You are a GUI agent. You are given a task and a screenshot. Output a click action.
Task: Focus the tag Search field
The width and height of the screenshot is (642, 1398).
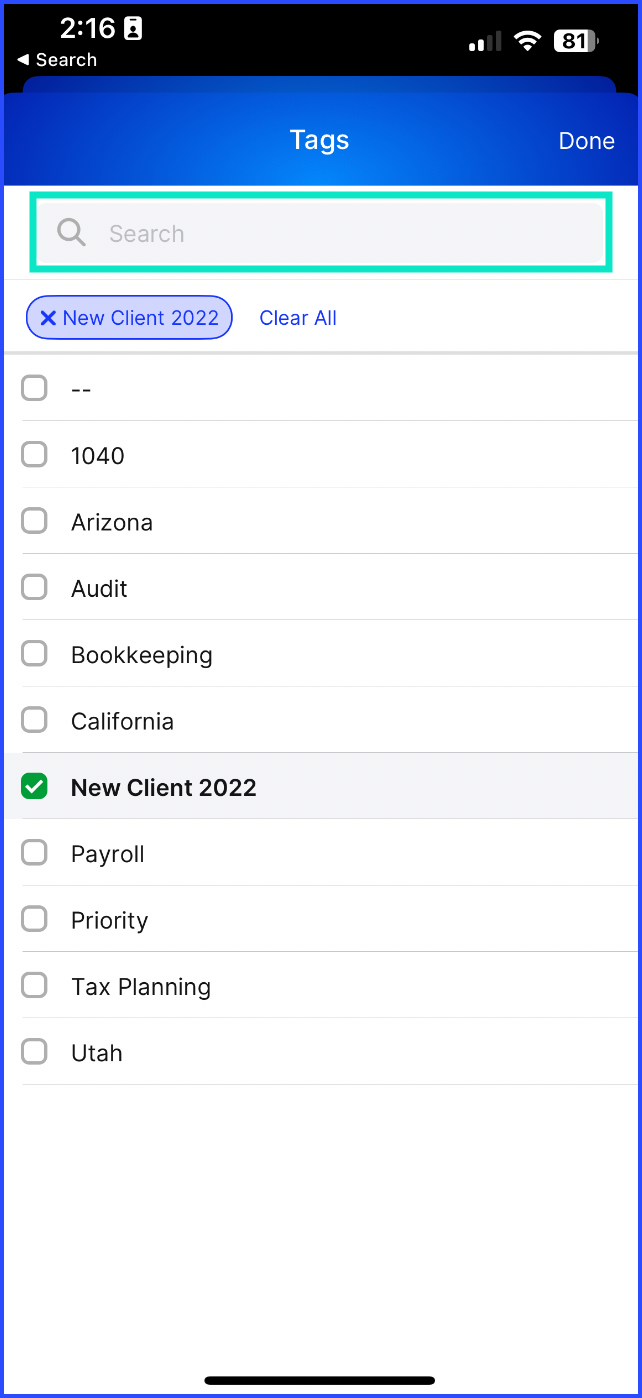click(x=321, y=233)
